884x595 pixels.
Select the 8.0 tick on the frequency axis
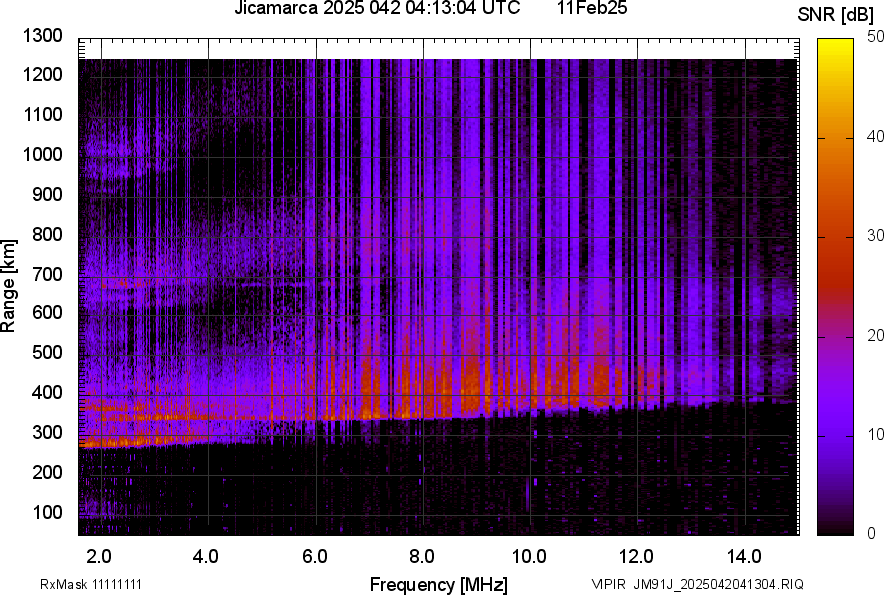click(422, 556)
